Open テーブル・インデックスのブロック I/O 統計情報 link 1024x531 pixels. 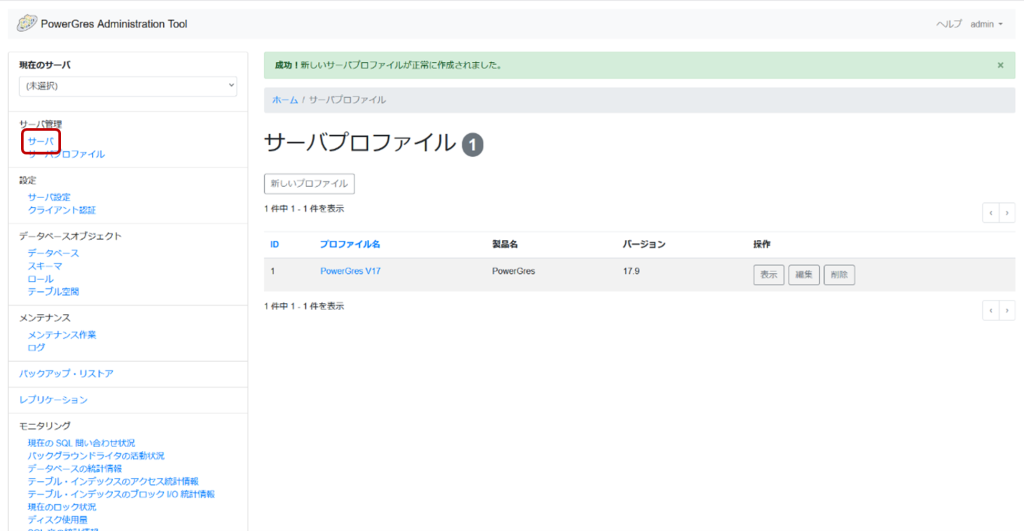pos(121,494)
